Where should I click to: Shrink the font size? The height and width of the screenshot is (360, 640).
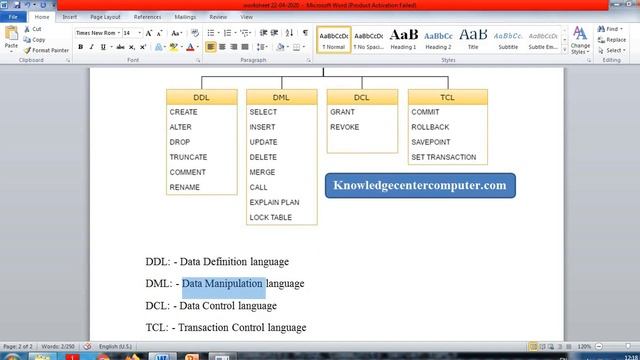pyautogui.click(x=160, y=33)
